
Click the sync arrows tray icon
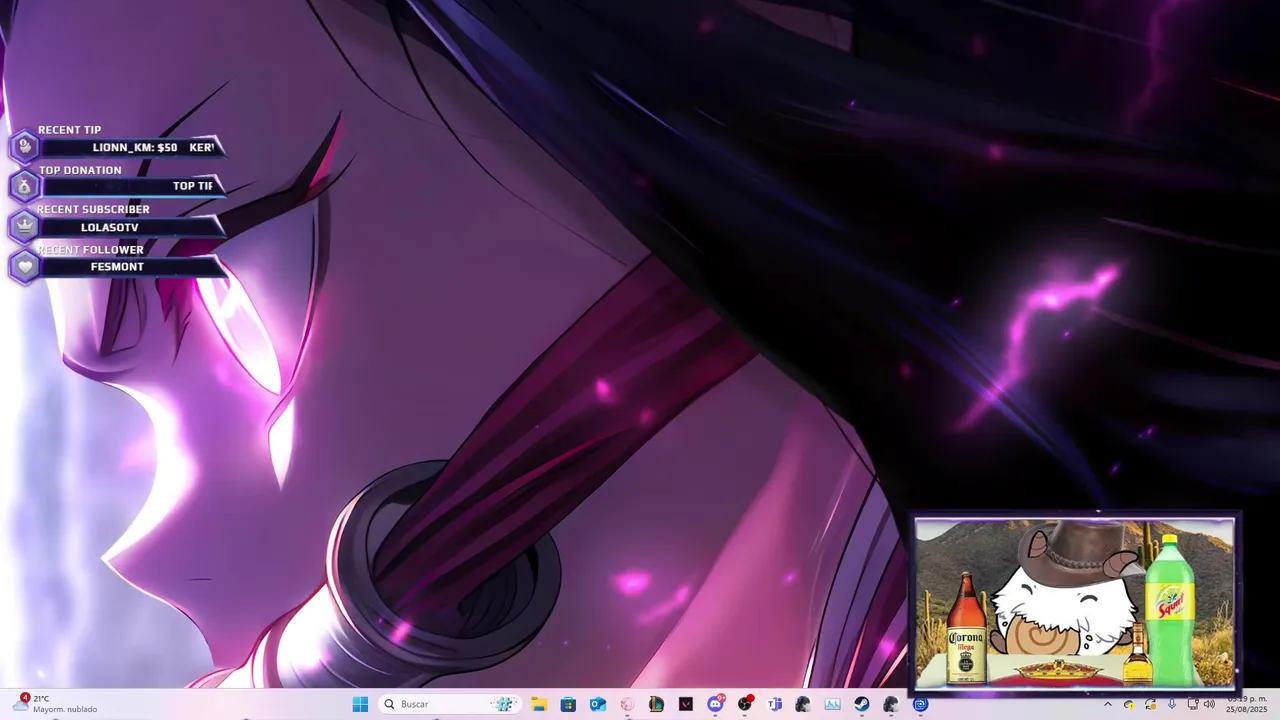pos(1151,705)
